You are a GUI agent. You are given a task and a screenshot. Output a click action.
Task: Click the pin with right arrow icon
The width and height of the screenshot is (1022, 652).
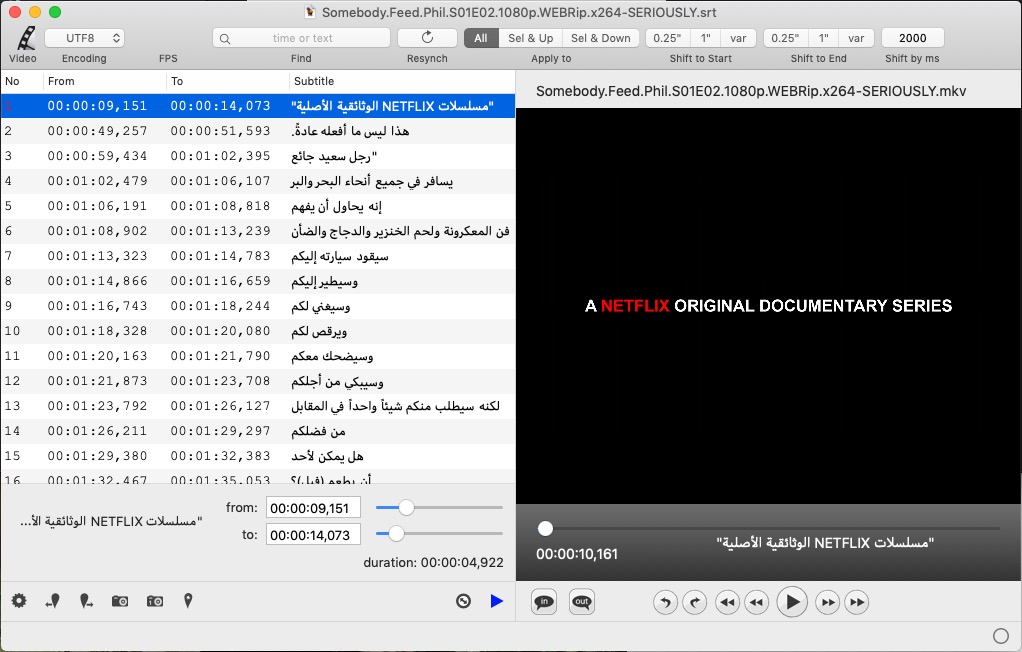coord(86,600)
